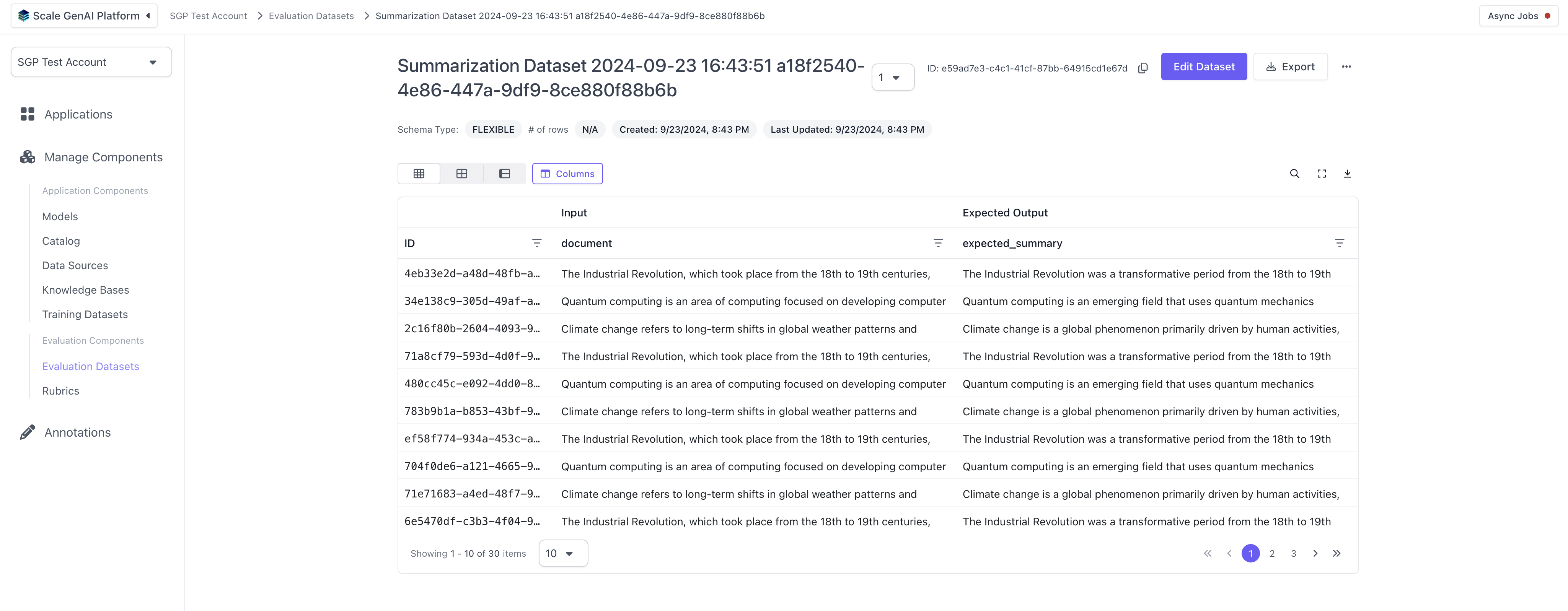
Task: Open the Catalog section
Action: click(x=61, y=241)
